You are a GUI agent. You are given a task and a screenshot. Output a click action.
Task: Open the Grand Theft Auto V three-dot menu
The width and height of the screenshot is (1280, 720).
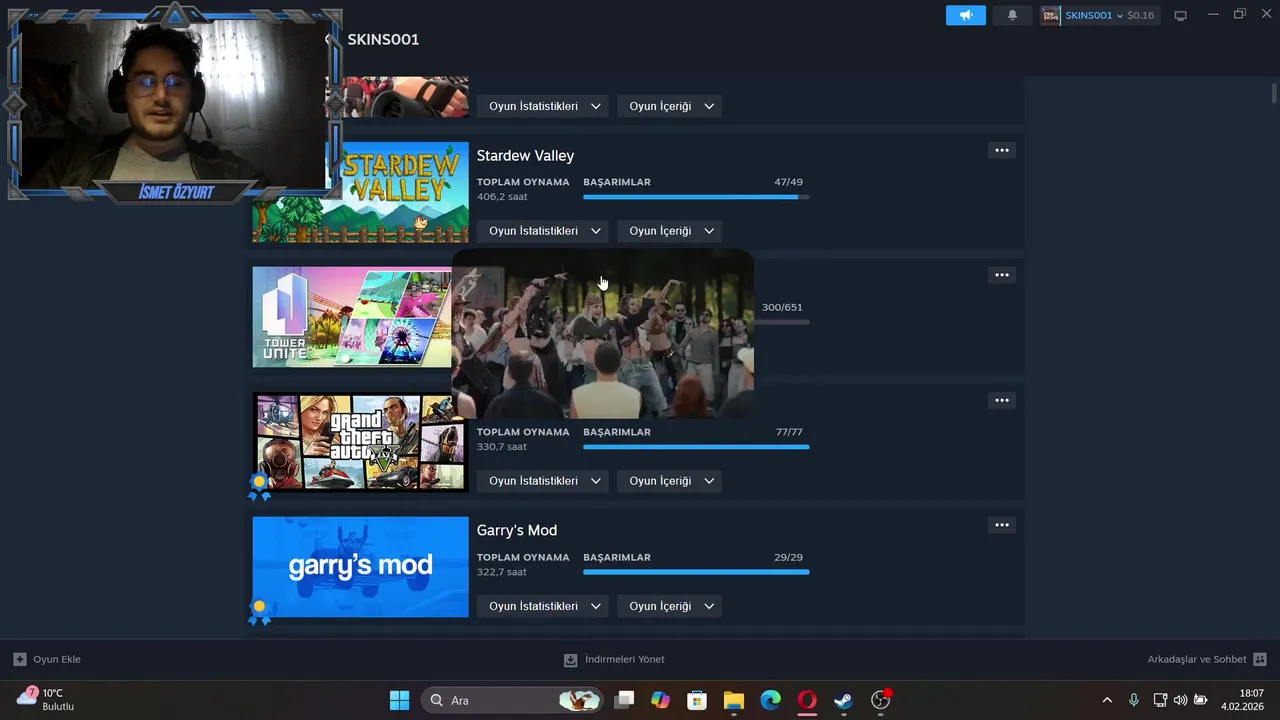pos(1001,400)
